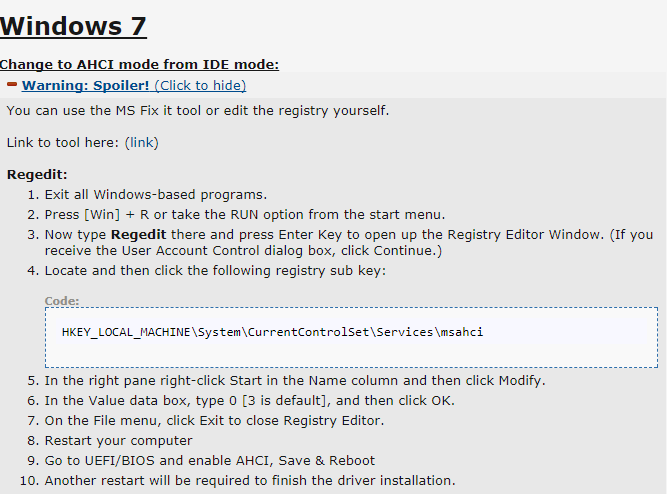Click step 'Exit all Windows-based programs.'
Screen dimensions: 667x494
(x=156, y=195)
